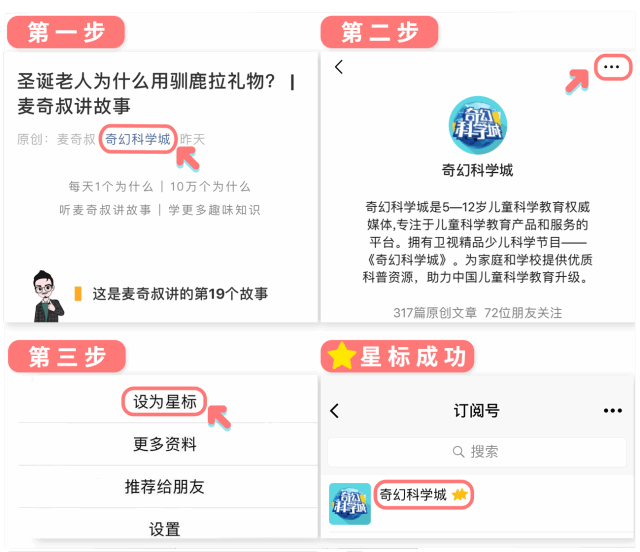
Task: Open 设置 from the action menu
Action: pyautogui.click(x=165, y=529)
